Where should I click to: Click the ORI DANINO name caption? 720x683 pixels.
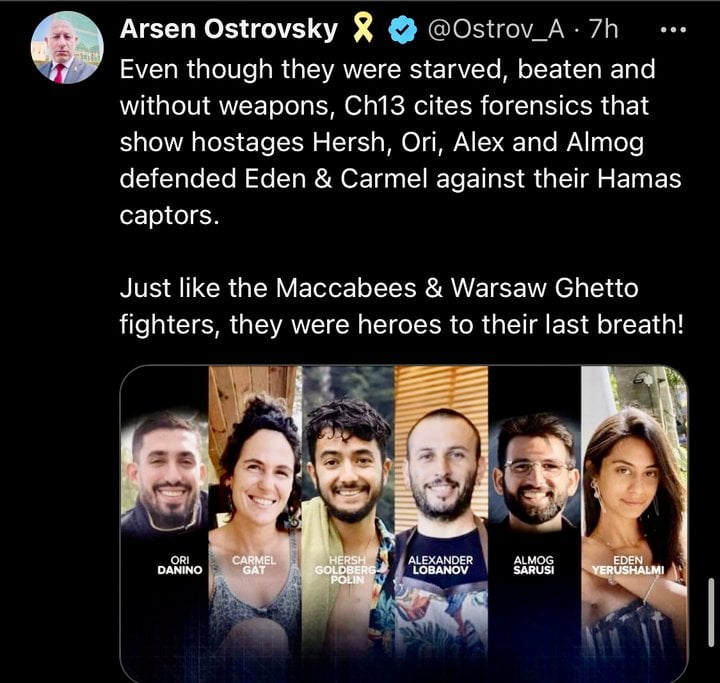coord(180,565)
